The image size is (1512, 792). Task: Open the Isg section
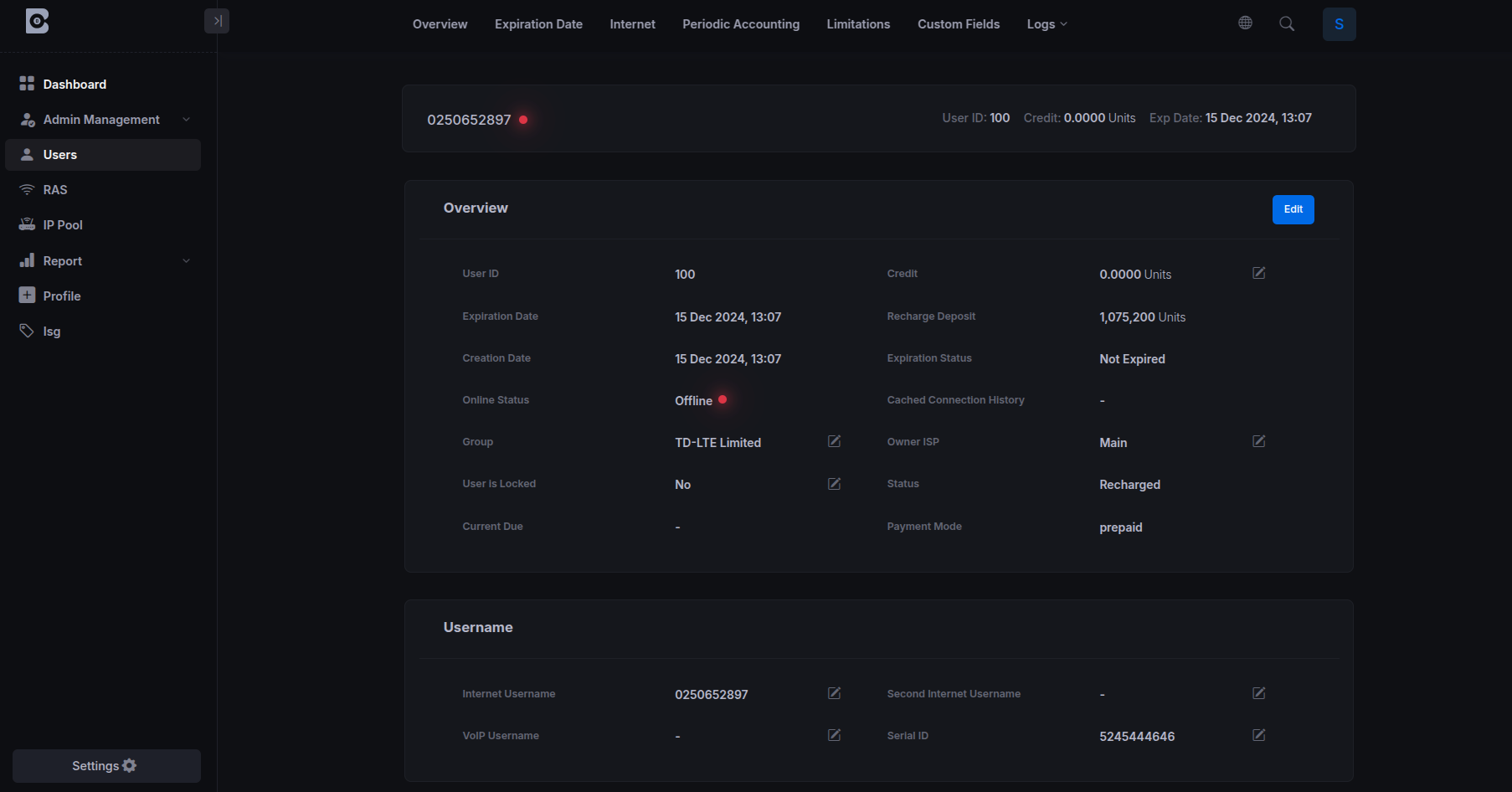pos(50,331)
